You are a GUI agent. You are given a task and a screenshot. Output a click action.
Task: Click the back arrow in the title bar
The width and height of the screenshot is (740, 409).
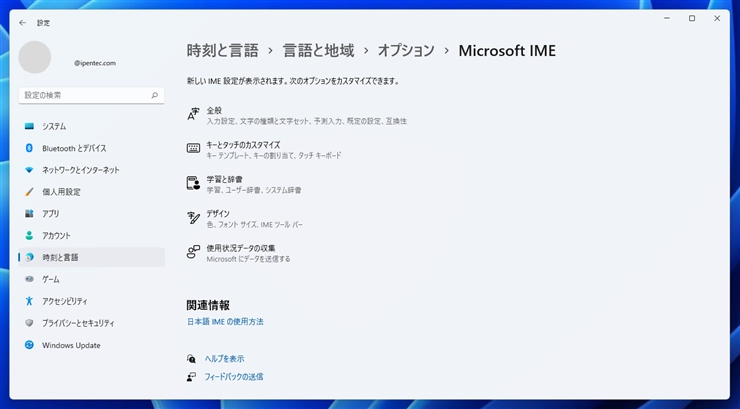point(22,23)
